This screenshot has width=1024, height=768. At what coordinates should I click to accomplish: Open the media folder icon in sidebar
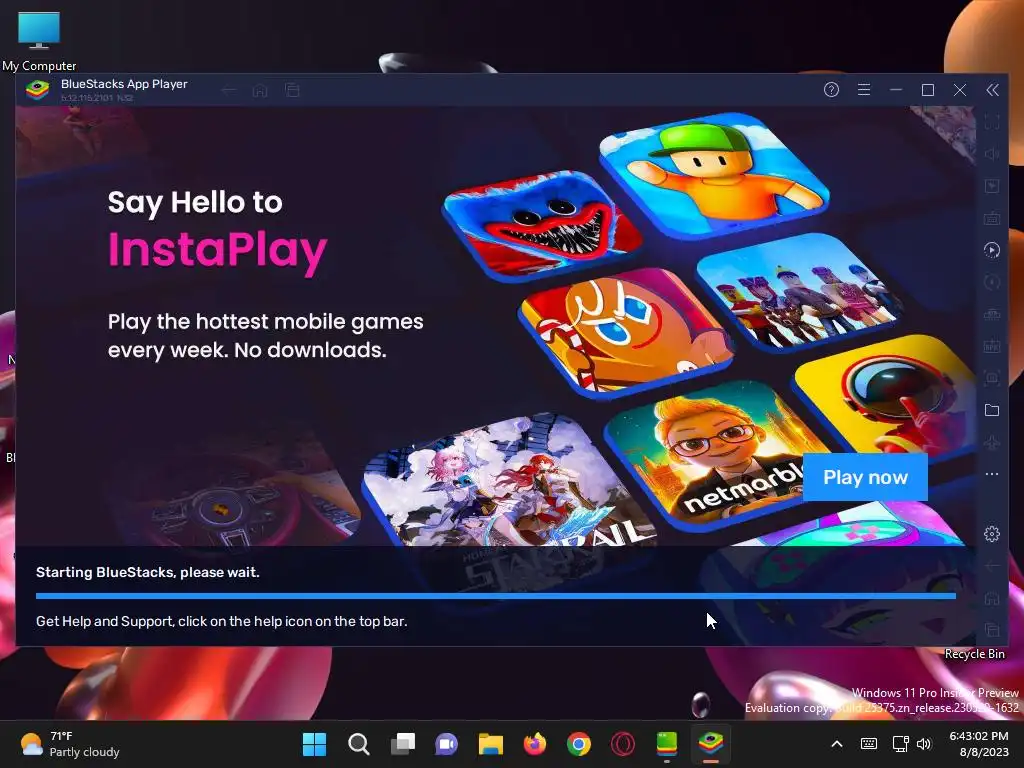[x=991, y=410]
